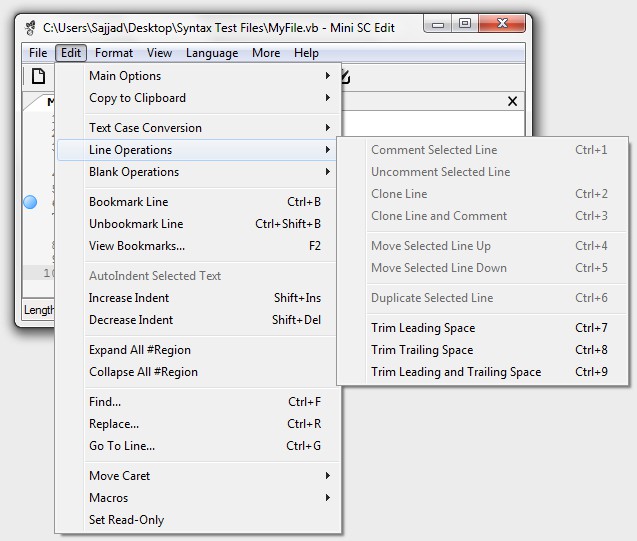Open the Format menu
This screenshot has height=541, width=637.
114,53
